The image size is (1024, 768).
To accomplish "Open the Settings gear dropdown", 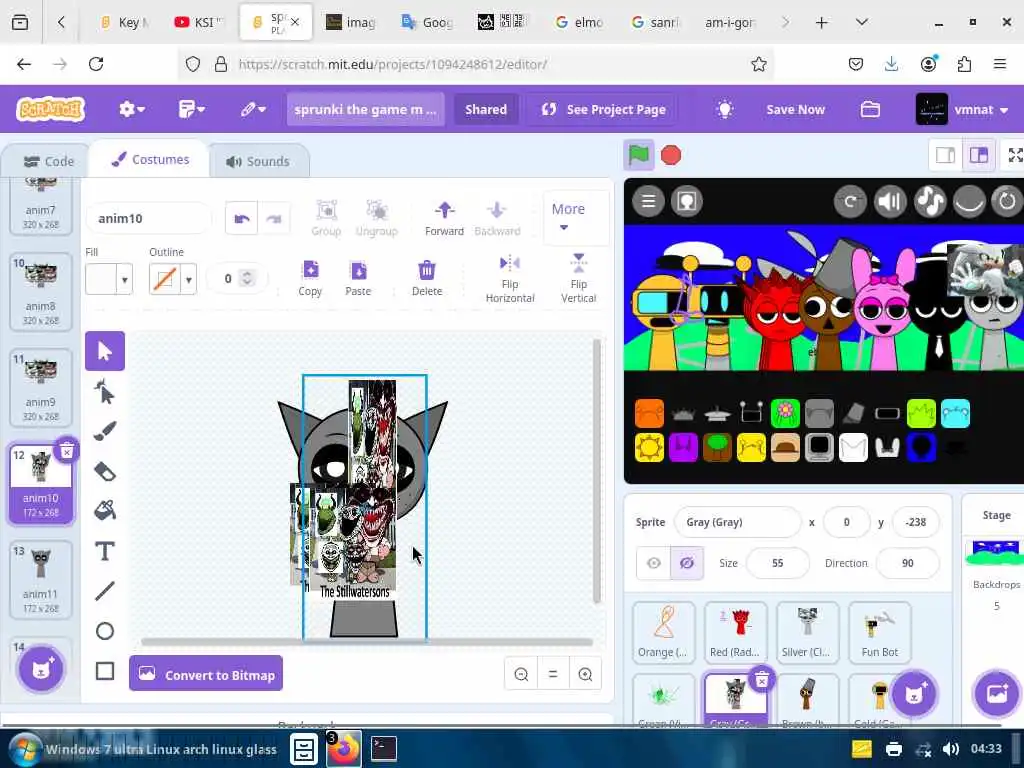I will (x=131, y=109).
